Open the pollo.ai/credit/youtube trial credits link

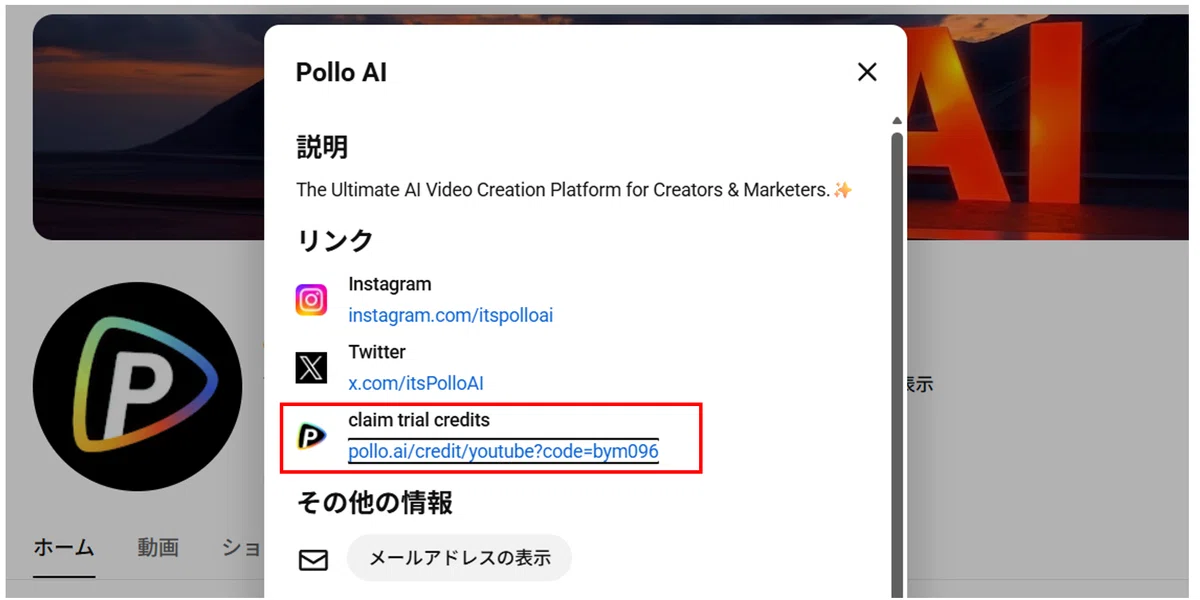pos(503,451)
